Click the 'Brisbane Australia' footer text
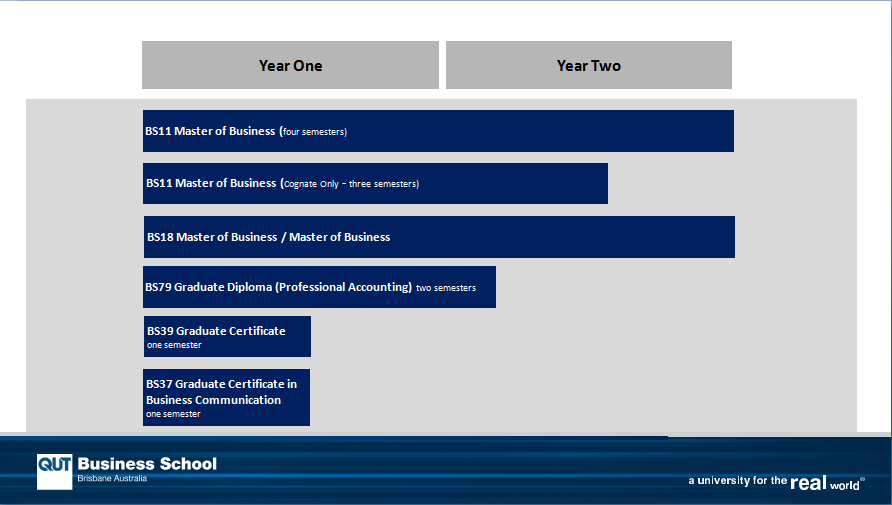The height and width of the screenshot is (505, 892). (x=112, y=480)
